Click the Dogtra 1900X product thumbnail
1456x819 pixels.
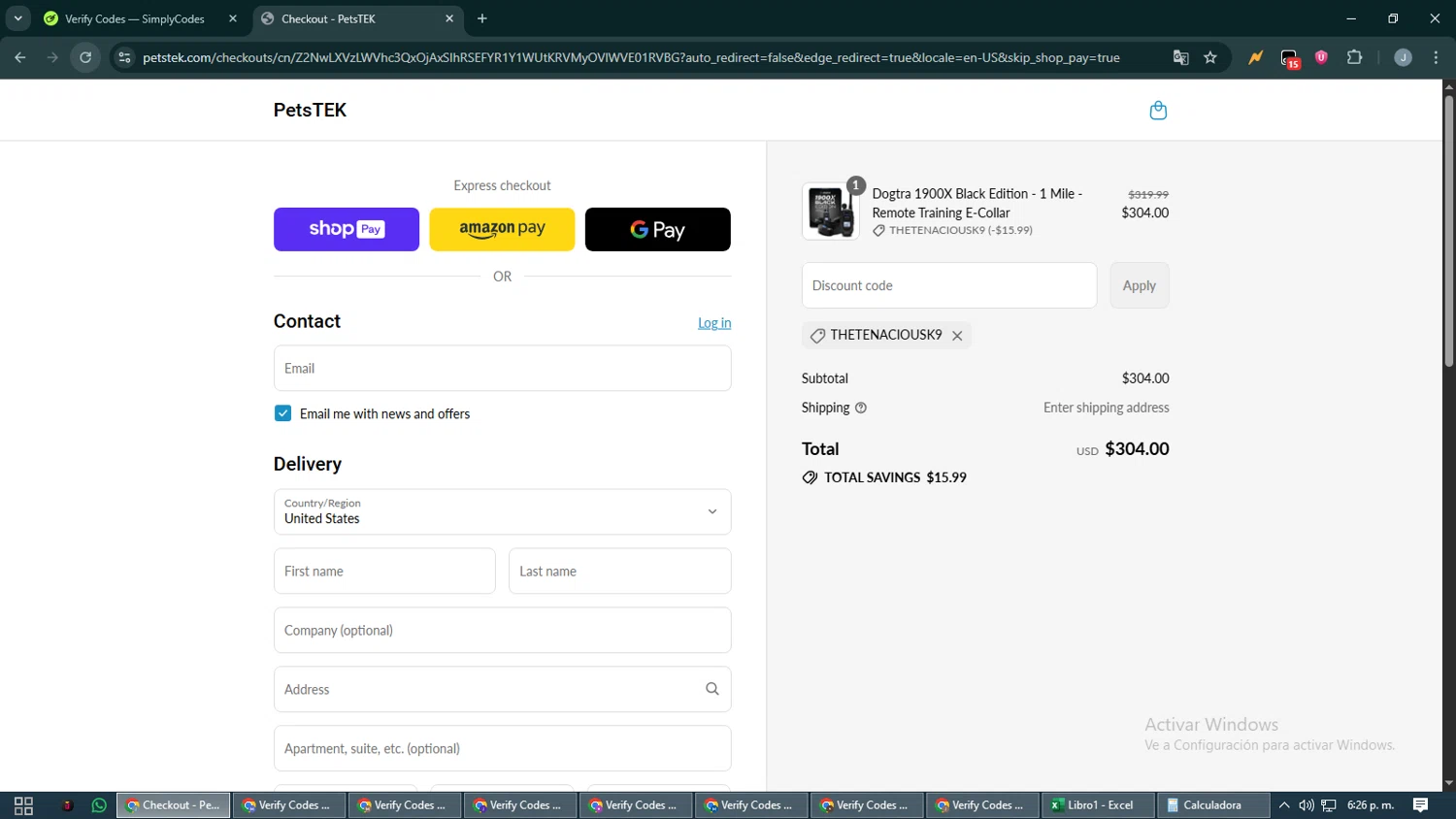click(831, 211)
